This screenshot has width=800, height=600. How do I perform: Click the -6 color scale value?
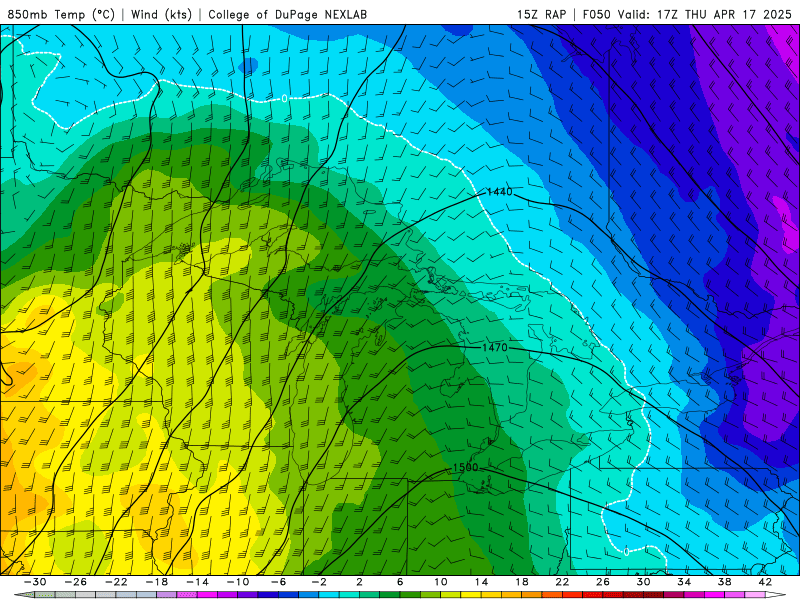pyautogui.click(x=278, y=582)
